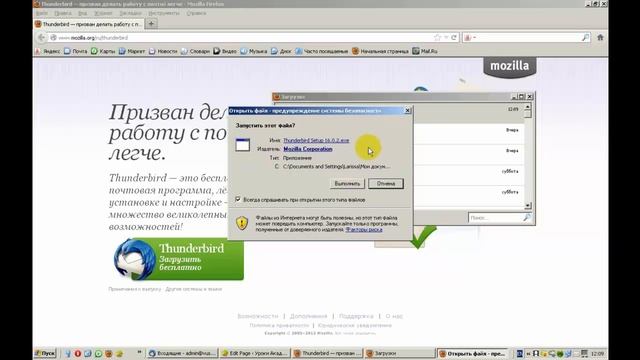This screenshot has height=360, width=640.
Task: Open the Яндекс bookmark
Action: coord(48,51)
